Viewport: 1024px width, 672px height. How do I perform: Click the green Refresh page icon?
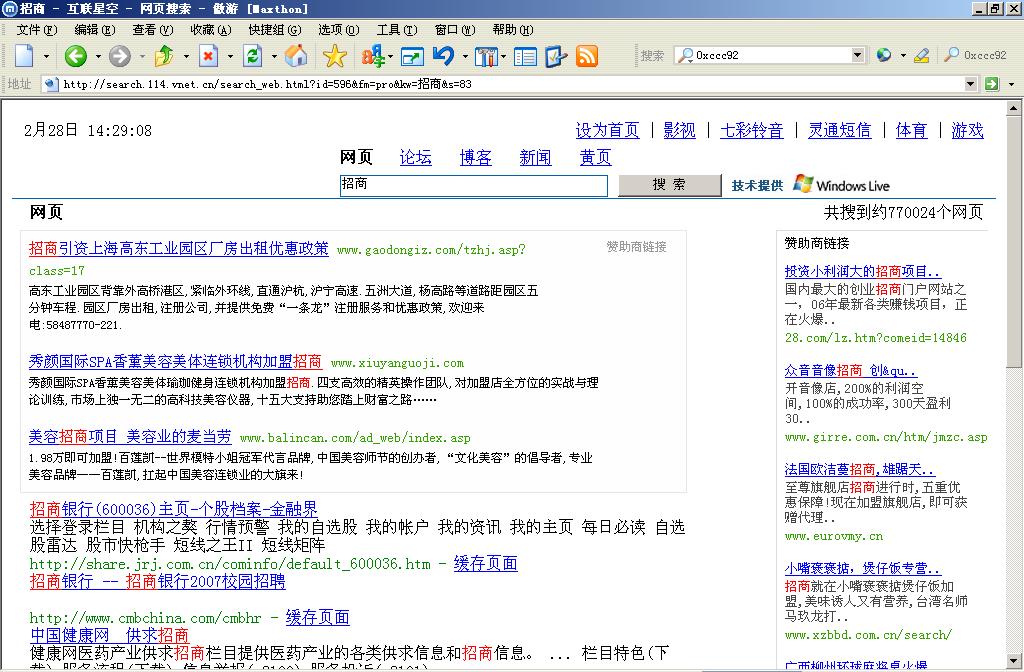253,56
